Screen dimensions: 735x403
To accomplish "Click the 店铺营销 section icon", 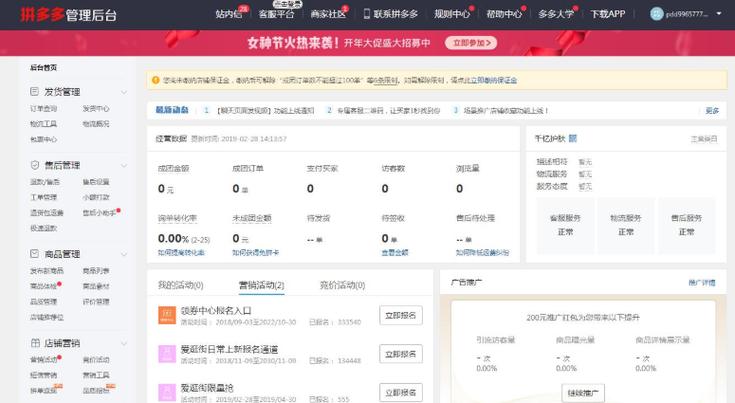I will pos(35,343).
